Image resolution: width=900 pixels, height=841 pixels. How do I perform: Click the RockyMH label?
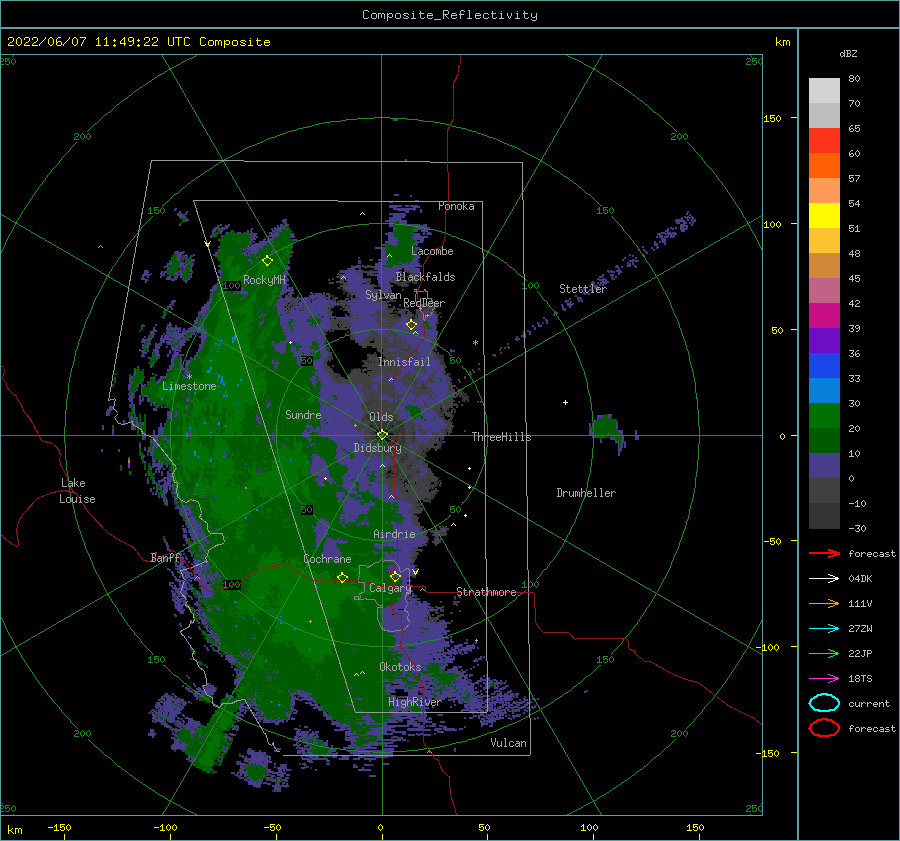265,280
